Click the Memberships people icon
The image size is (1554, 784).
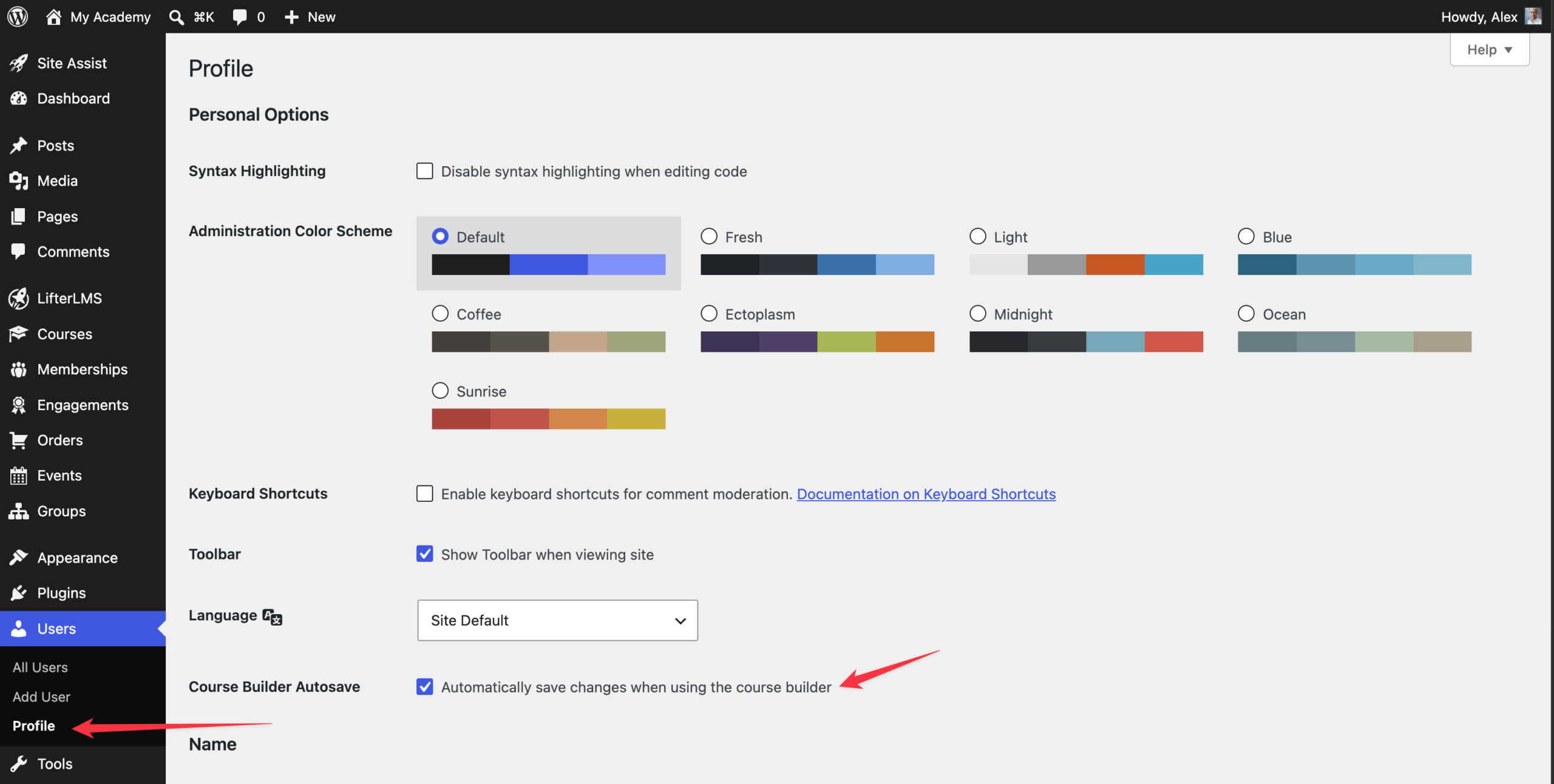19,369
